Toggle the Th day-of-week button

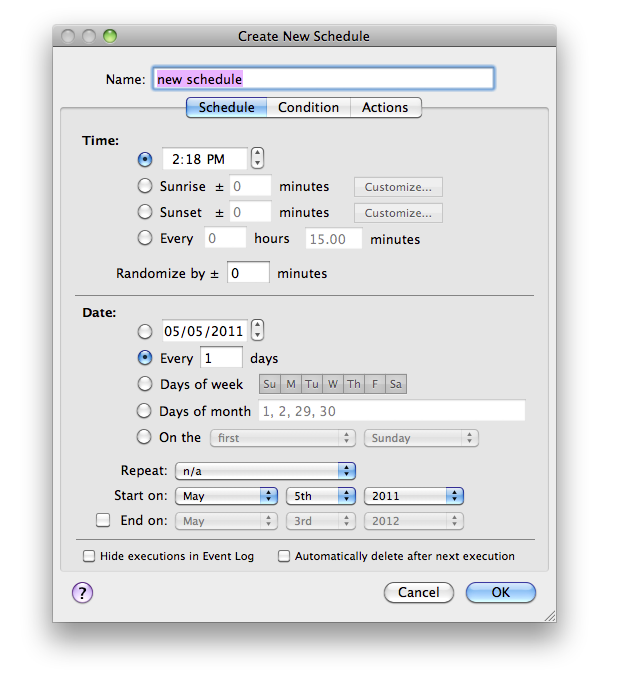354,384
